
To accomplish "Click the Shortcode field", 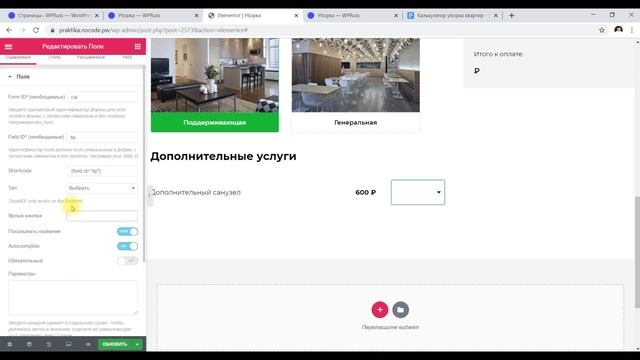I will [102, 171].
